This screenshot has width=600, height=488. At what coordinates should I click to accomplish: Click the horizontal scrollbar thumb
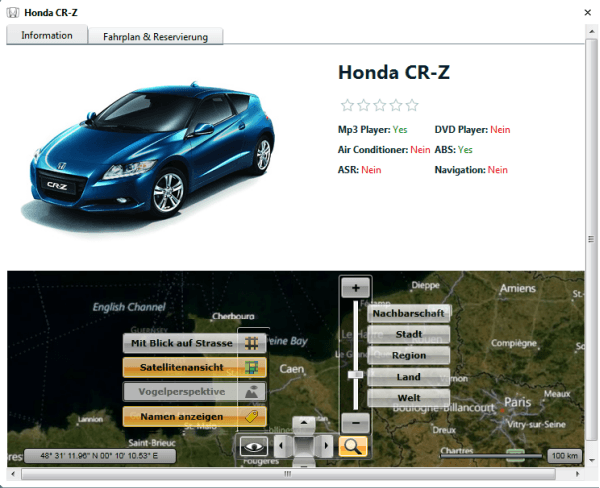click(x=288, y=474)
